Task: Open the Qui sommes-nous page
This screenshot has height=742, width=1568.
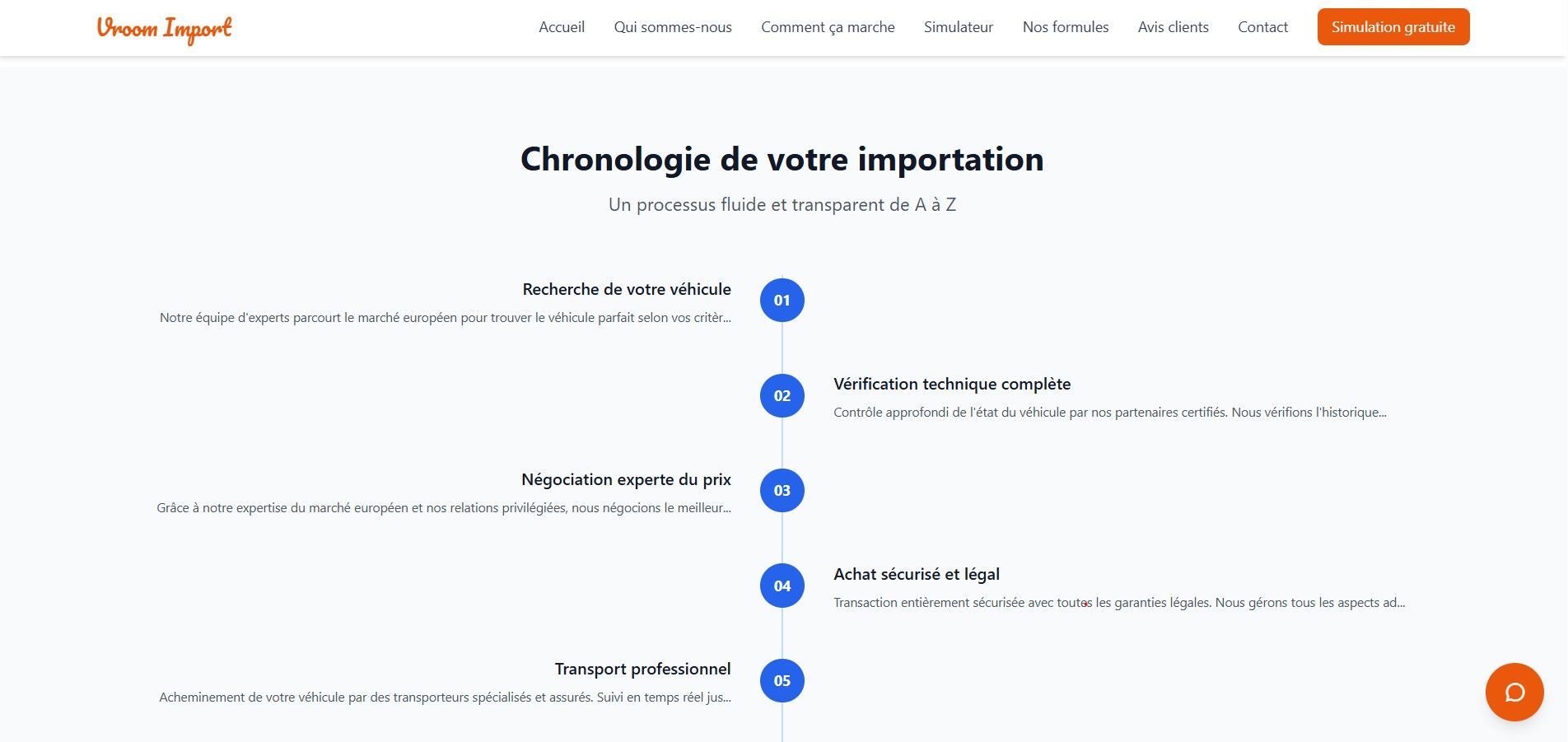Action: tap(673, 27)
